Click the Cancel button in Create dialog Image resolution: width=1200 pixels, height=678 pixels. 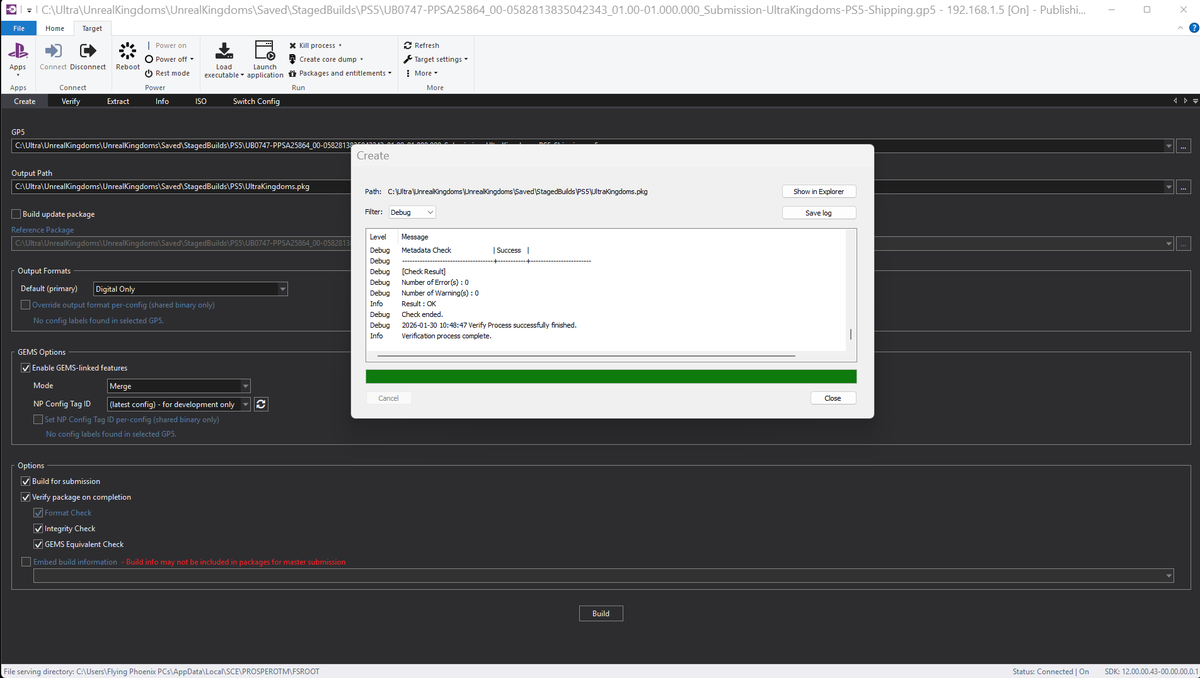click(x=389, y=398)
